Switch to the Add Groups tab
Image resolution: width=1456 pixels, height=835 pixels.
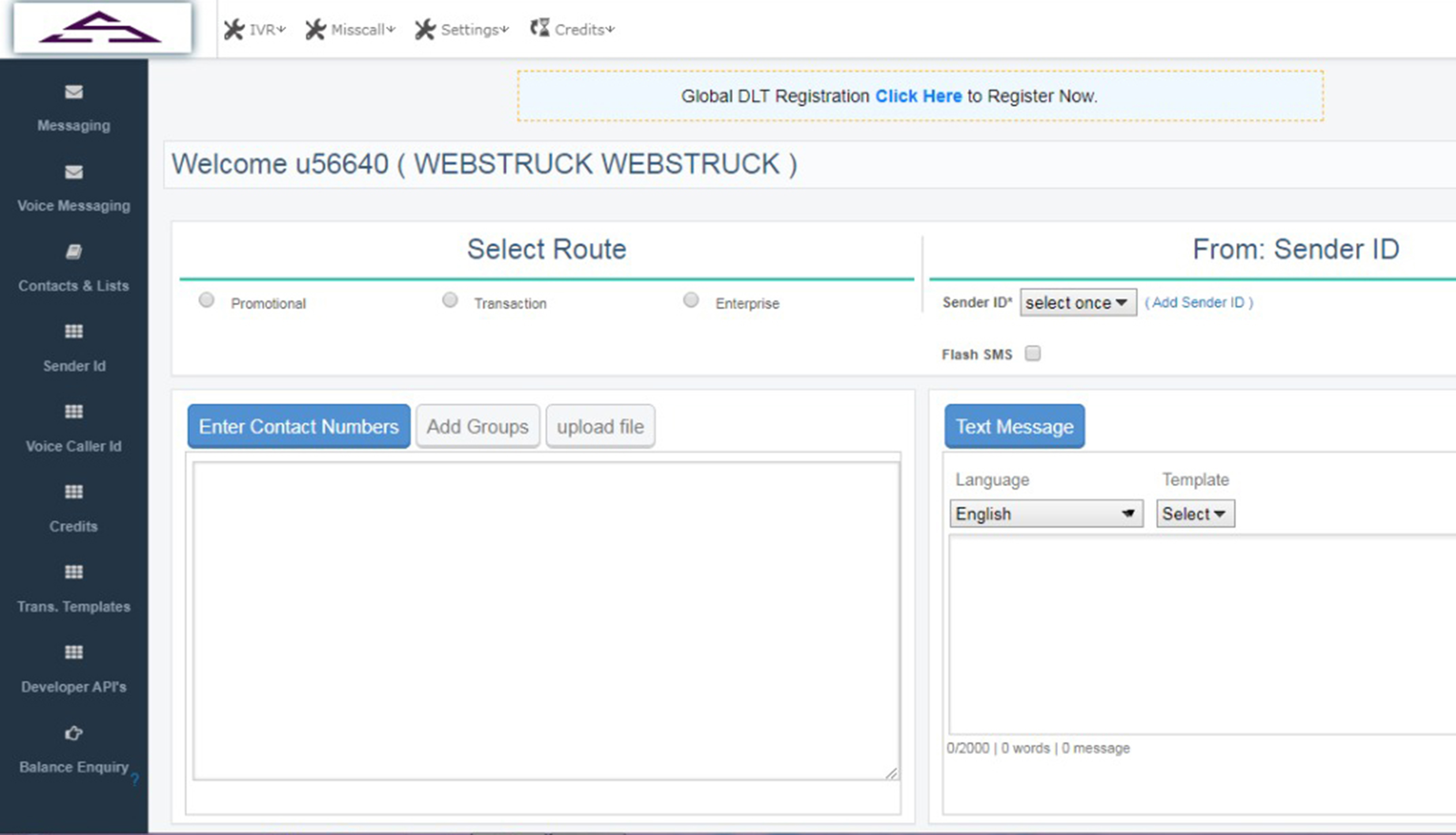pyautogui.click(x=477, y=426)
